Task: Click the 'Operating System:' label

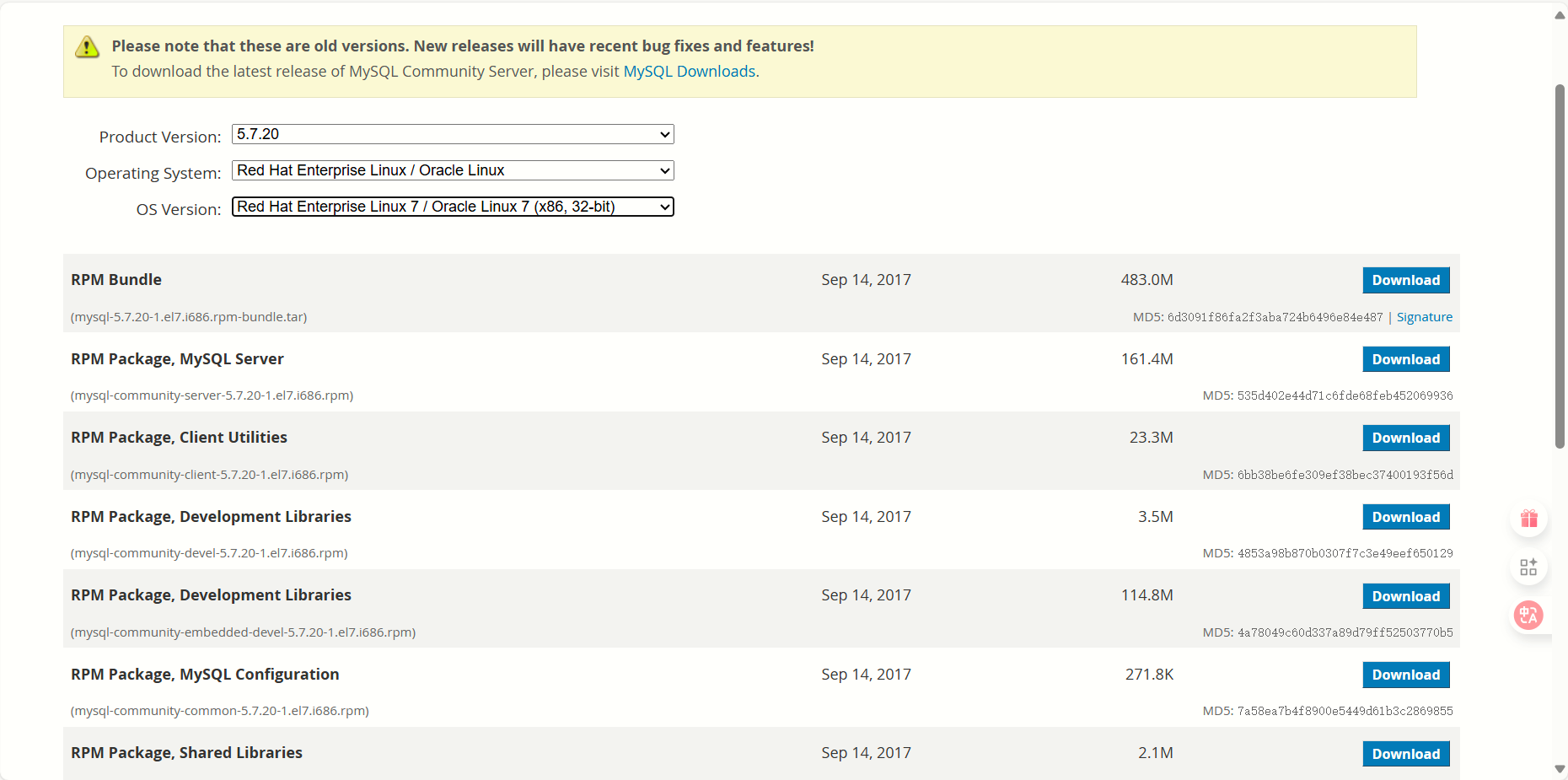Action: [x=153, y=173]
